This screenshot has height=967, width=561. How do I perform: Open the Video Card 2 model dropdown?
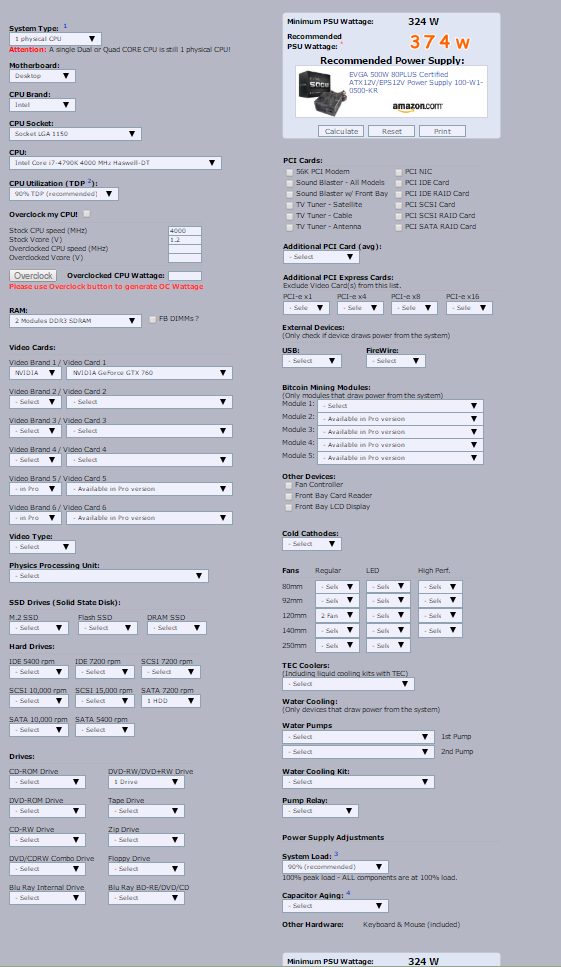(149, 401)
